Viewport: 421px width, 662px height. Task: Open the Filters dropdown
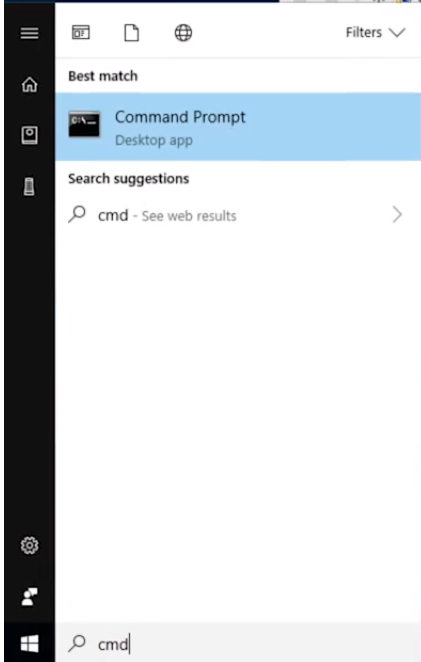[x=375, y=33]
